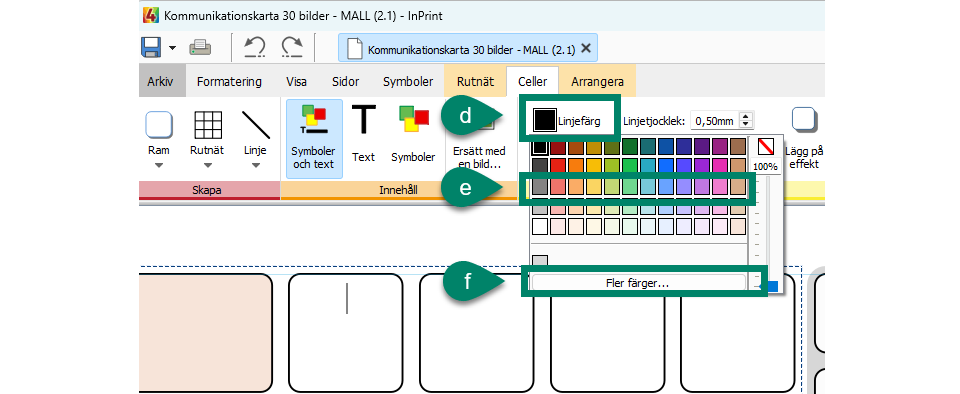Decrease Linjetjocklek with the down arrow
The width and height of the screenshot is (960, 394).
click(746, 125)
